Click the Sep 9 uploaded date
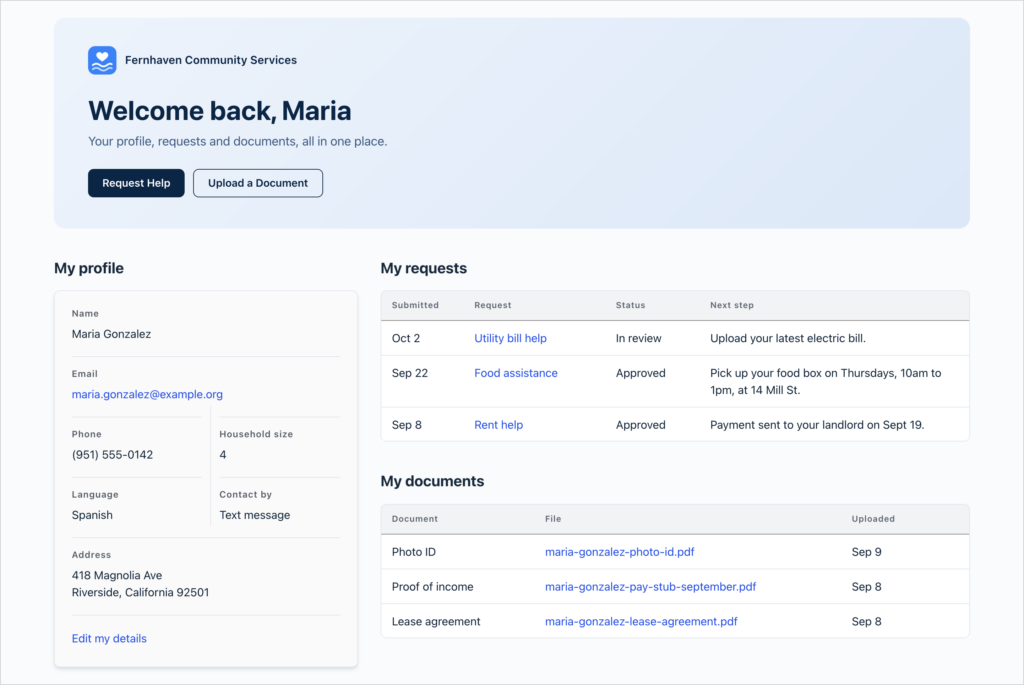 point(866,552)
